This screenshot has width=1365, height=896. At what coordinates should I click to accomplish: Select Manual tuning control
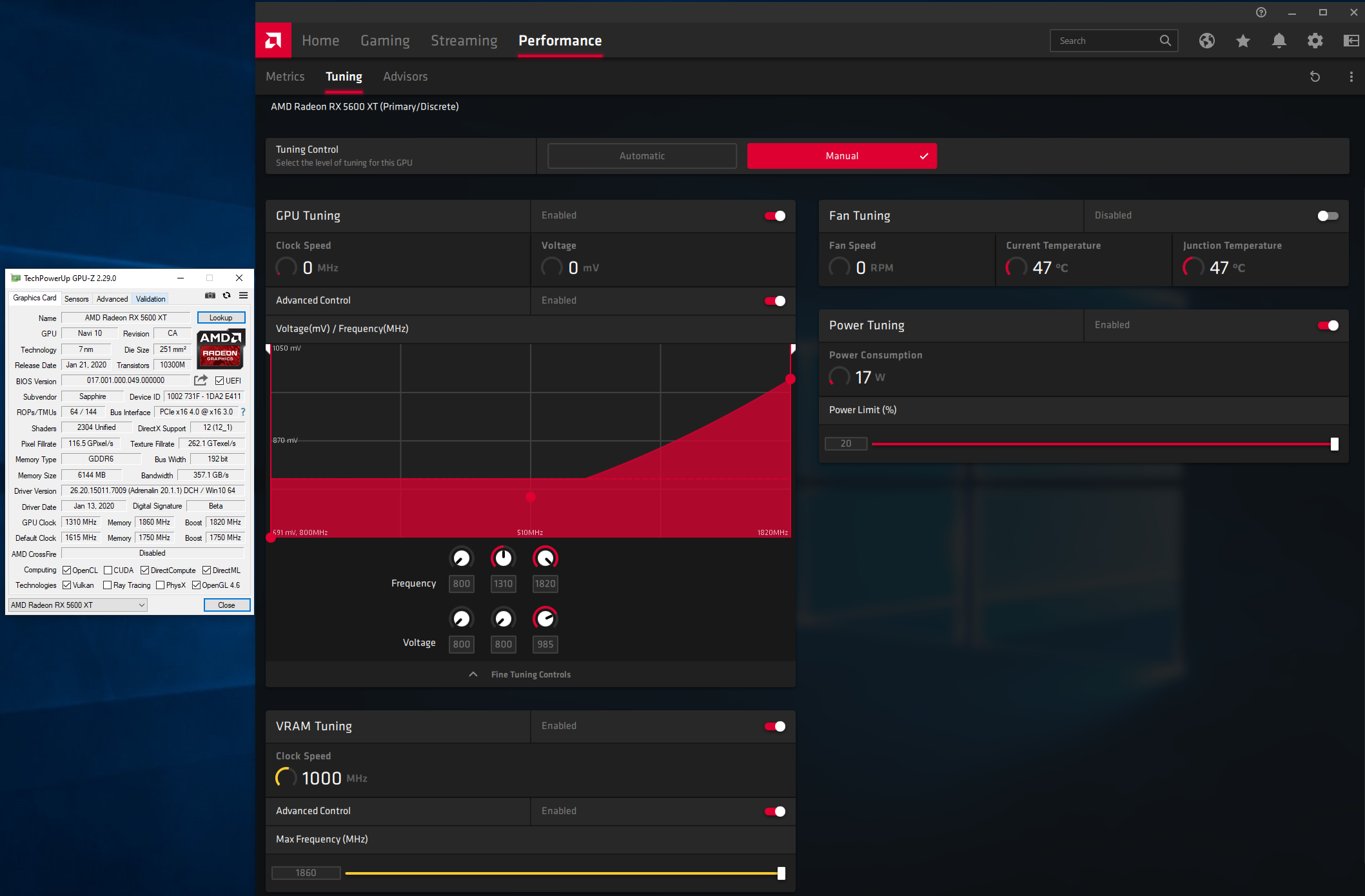[x=842, y=156]
